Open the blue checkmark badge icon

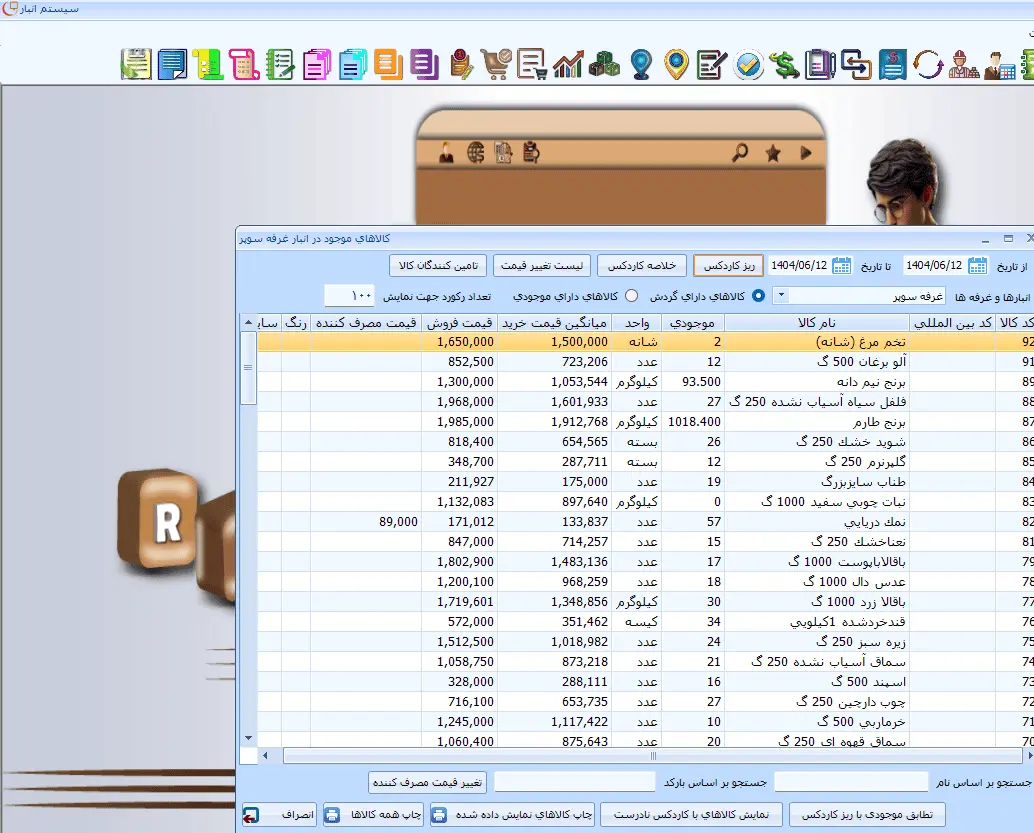[749, 65]
